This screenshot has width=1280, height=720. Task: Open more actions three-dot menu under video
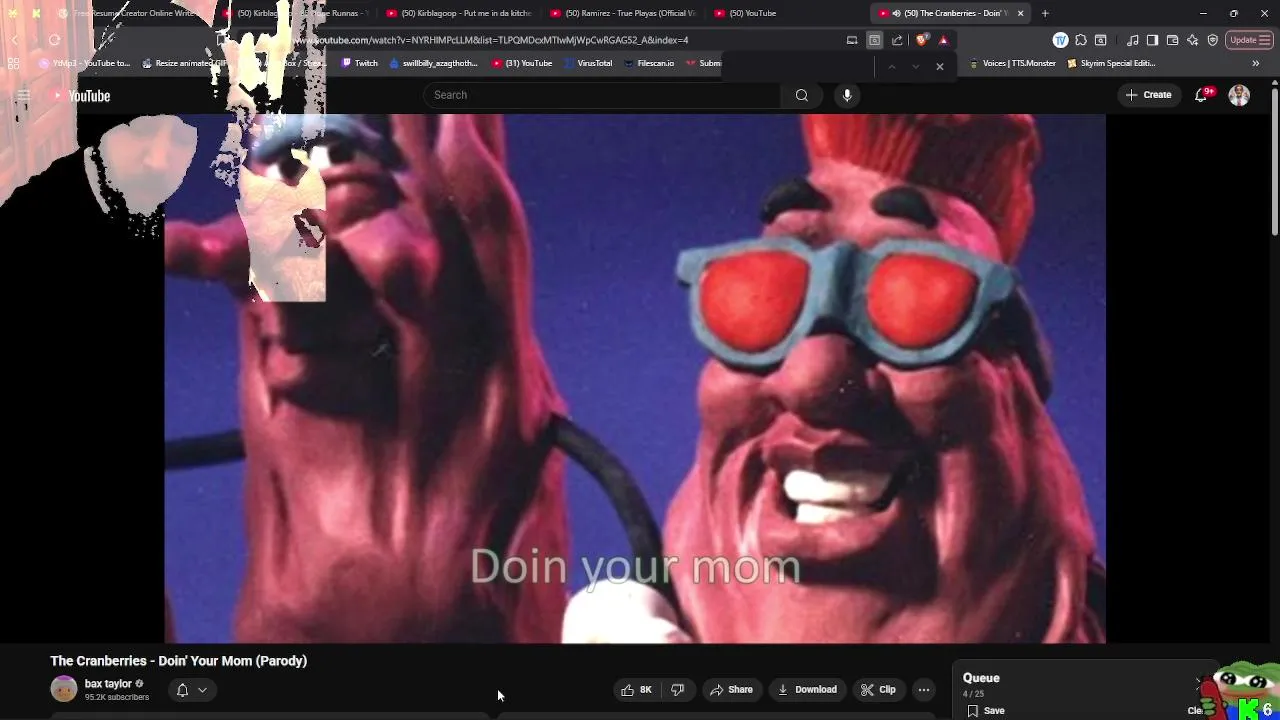pyautogui.click(x=924, y=689)
